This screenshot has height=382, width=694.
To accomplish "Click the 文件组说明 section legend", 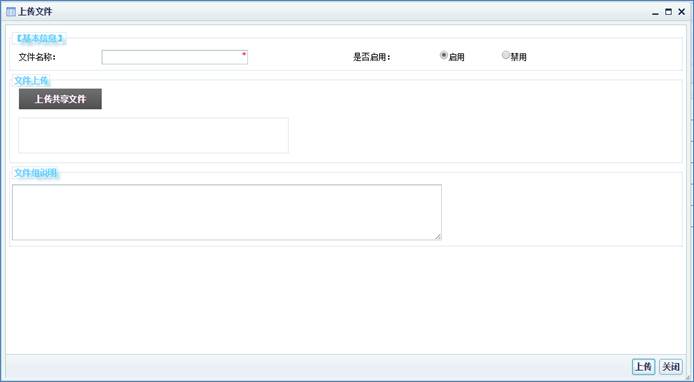I will (x=35, y=173).
